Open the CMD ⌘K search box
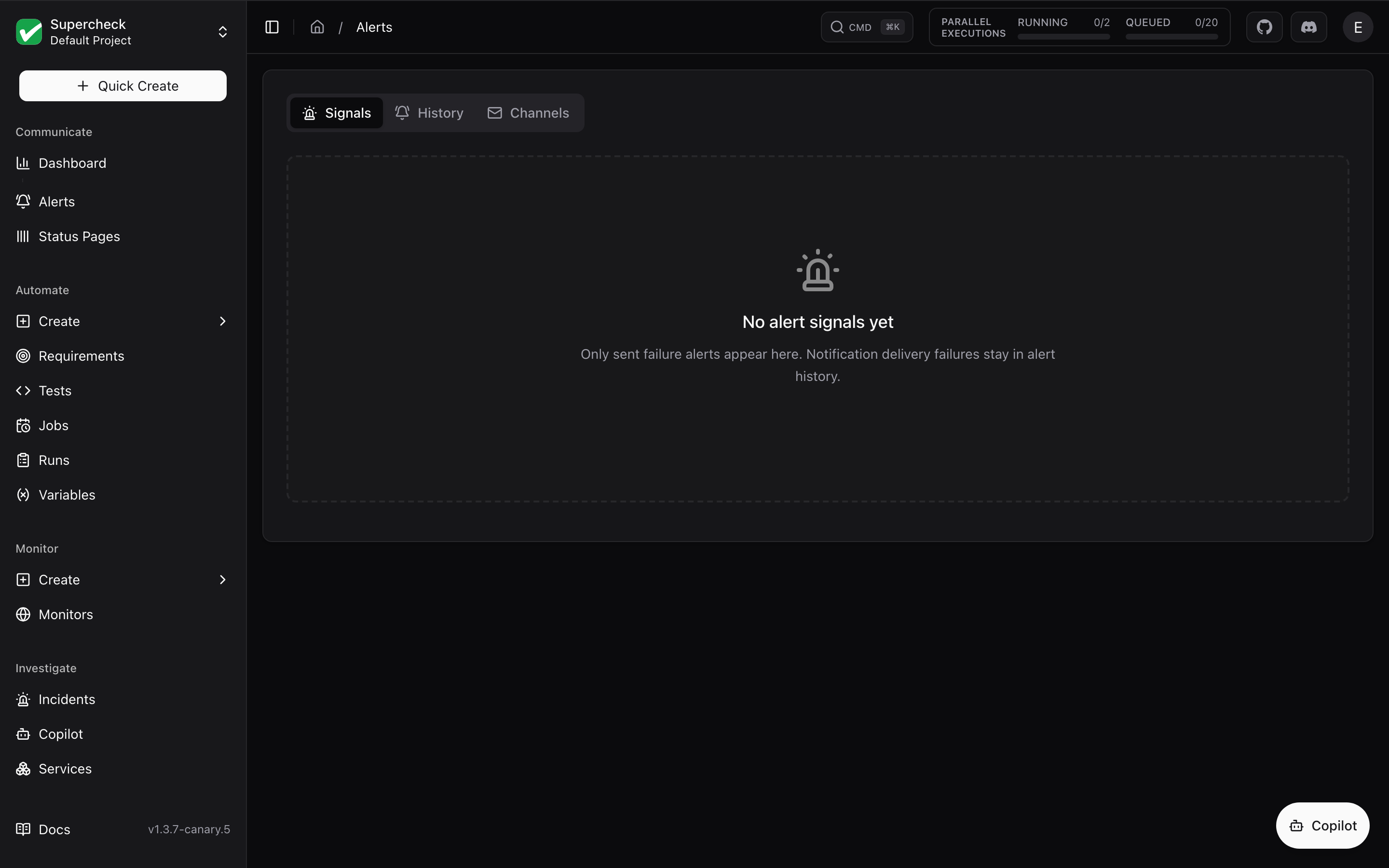The height and width of the screenshot is (868, 1389). [x=867, y=27]
